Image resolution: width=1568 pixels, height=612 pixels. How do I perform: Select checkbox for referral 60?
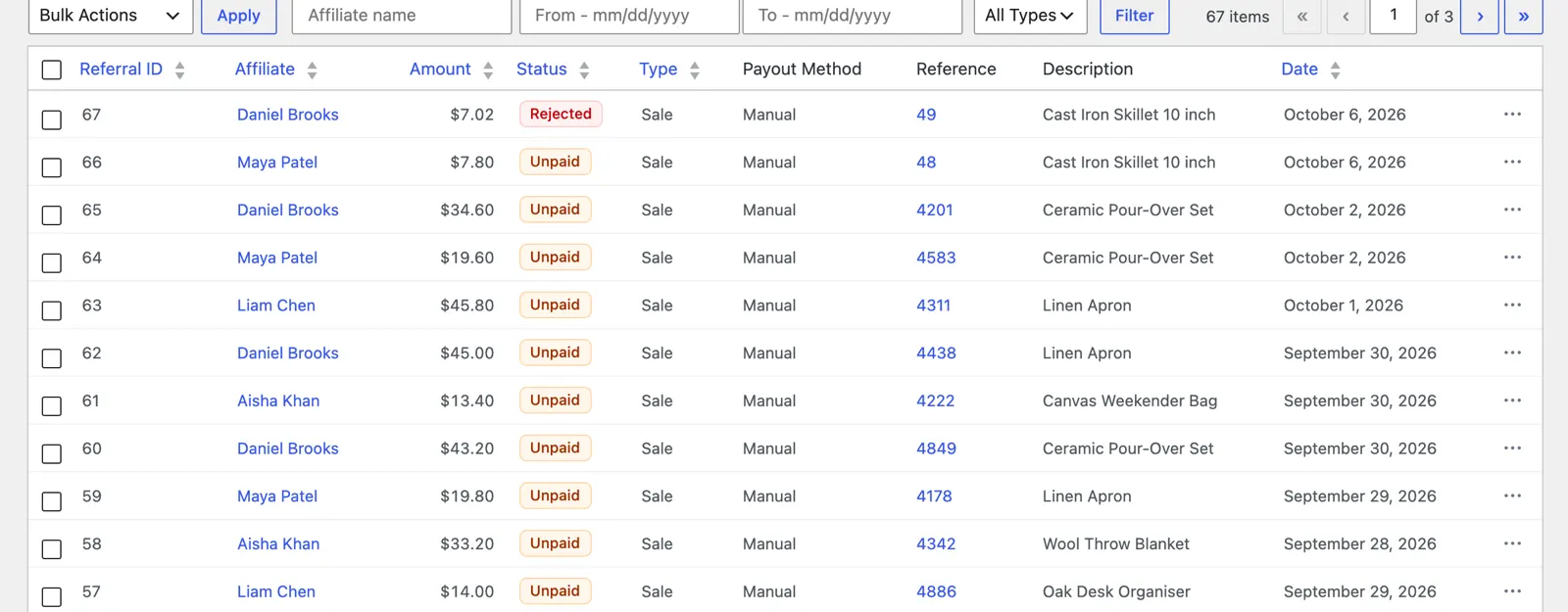(x=52, y=453)
